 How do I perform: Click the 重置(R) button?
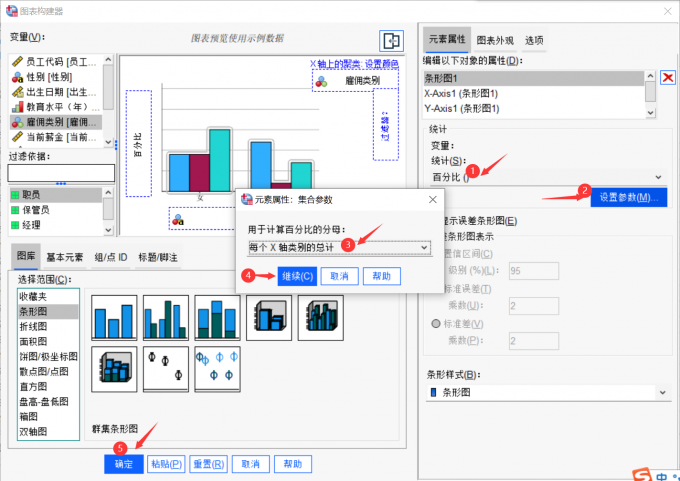point(209,464)
